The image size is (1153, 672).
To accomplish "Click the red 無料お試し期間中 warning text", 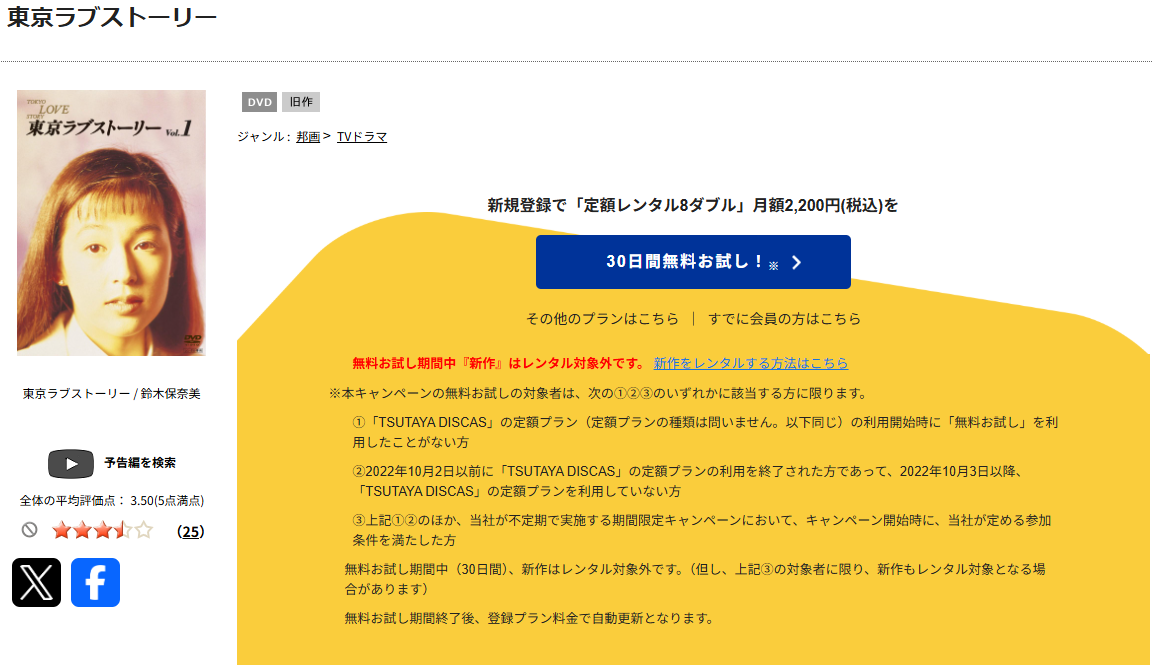I will tap(499, 363).
